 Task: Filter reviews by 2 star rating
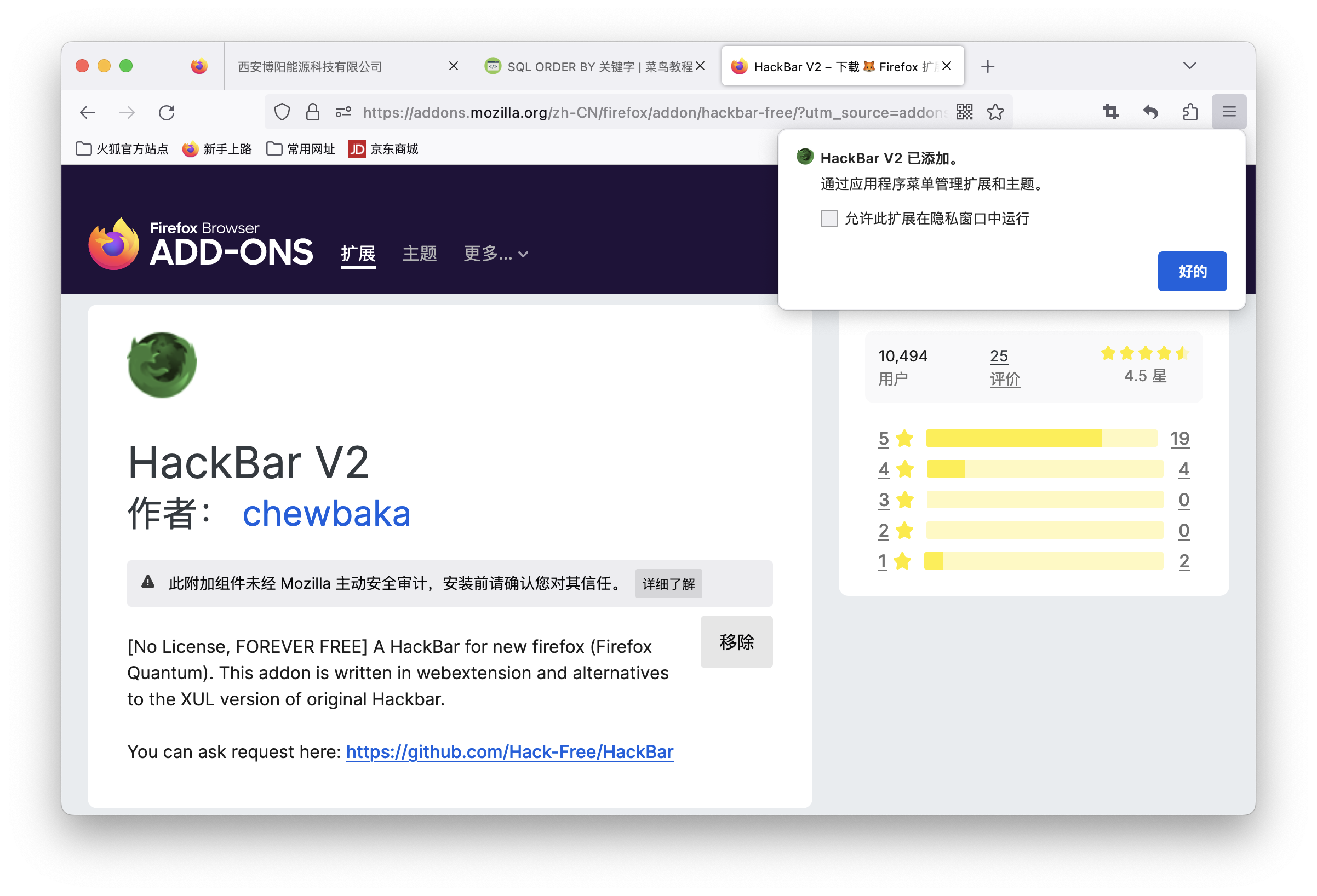coord(895,530)
